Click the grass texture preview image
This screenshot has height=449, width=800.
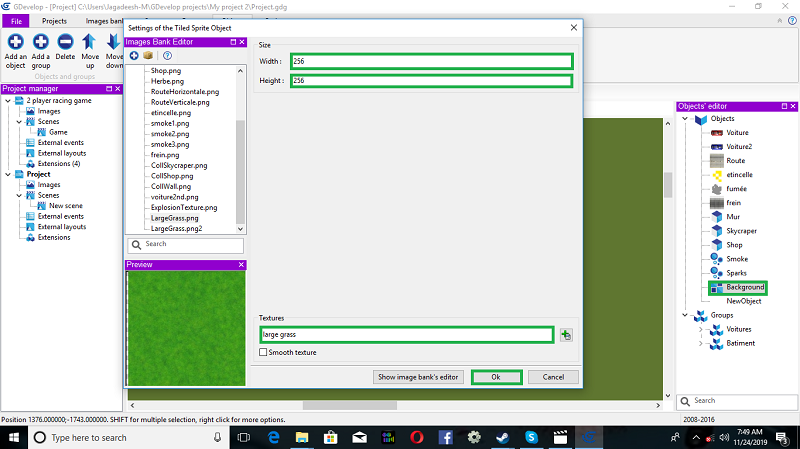point(186,328)
